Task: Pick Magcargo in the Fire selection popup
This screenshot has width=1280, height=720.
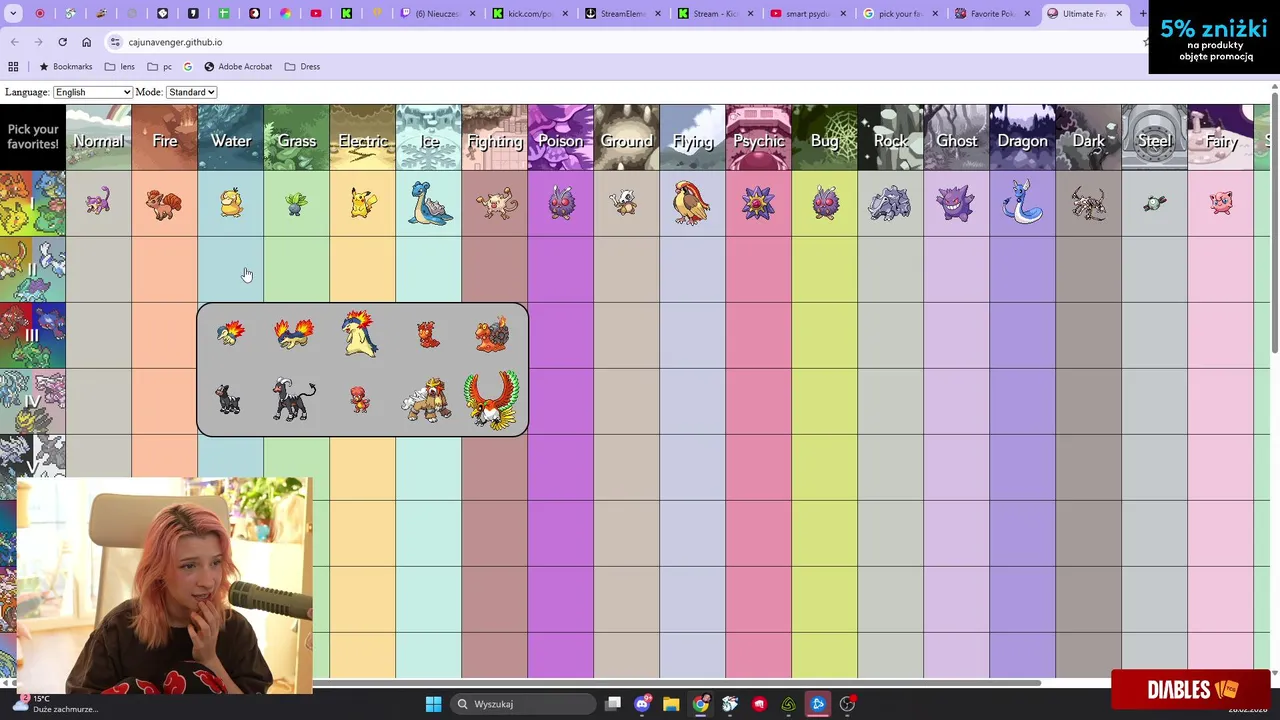Action: (492, 335)
